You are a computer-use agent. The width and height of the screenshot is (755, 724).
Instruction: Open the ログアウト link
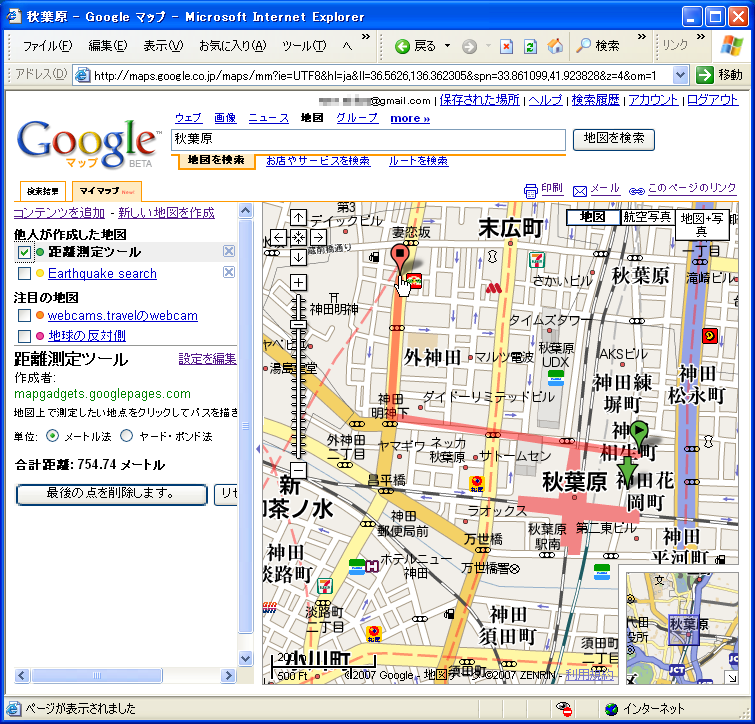point(712,100)
